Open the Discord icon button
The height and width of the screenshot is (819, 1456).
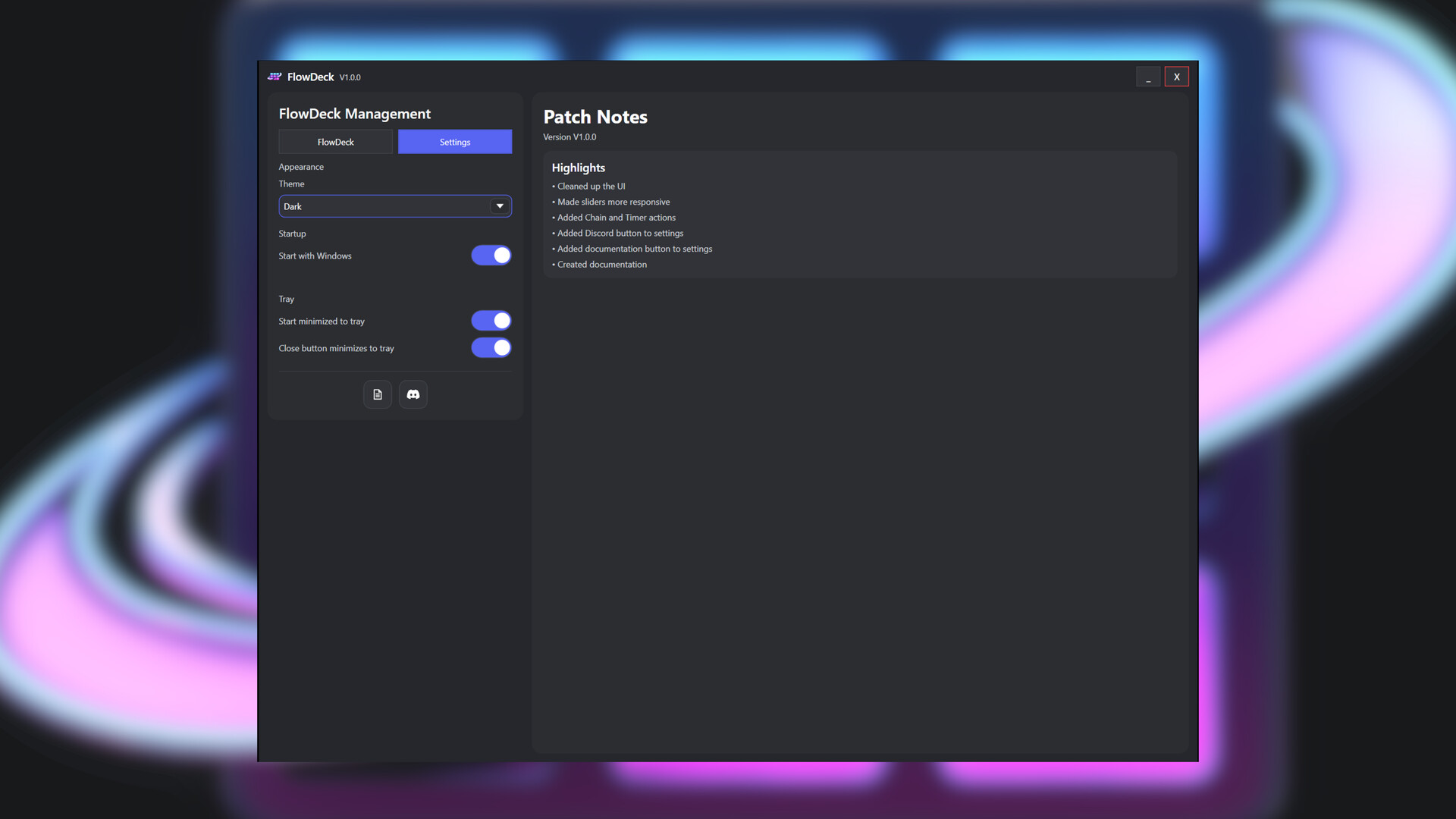coord(413,394)
